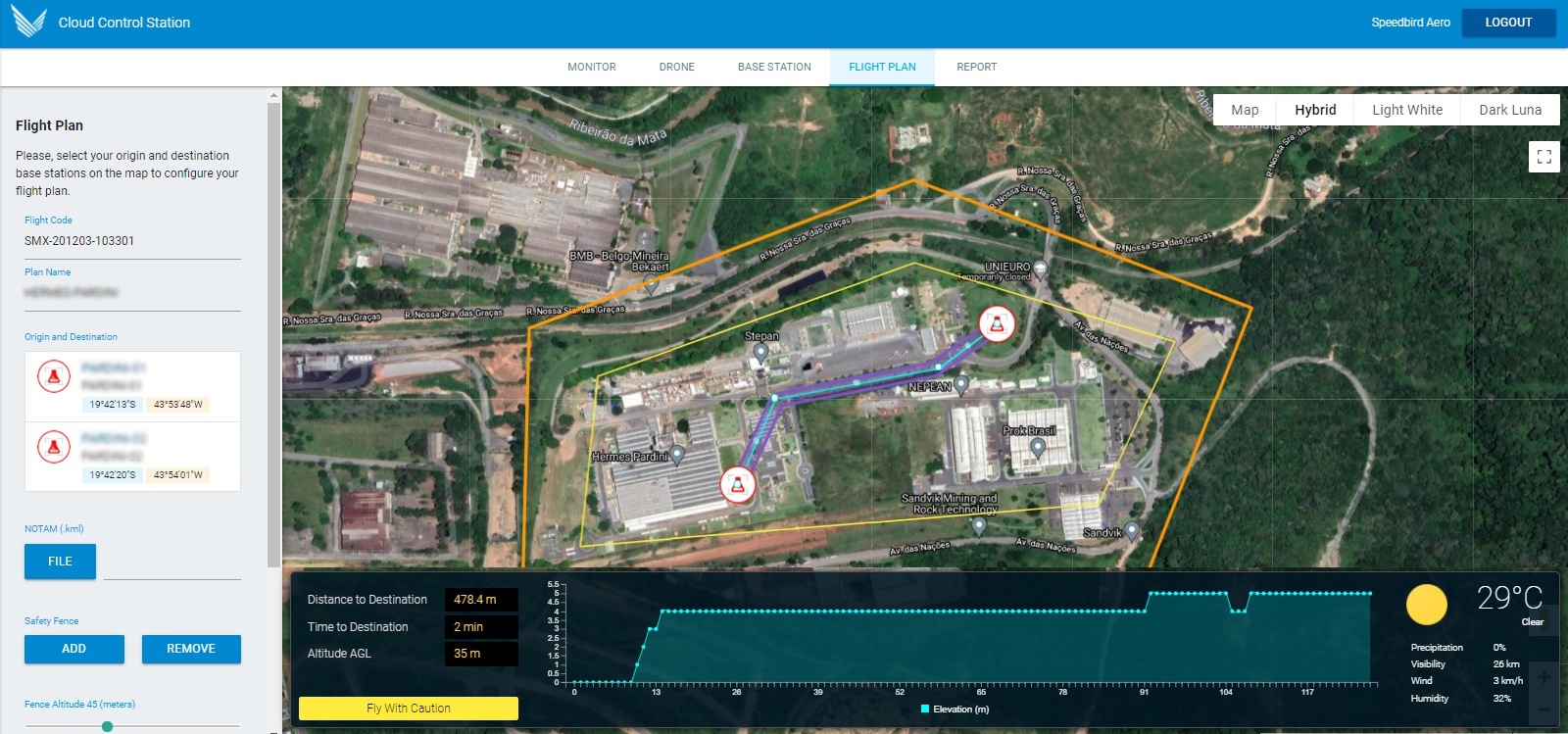Viewport: 1568px width, 734px height.
Task: Click the Prok Brasil map pin
Action: [1037, 449]
